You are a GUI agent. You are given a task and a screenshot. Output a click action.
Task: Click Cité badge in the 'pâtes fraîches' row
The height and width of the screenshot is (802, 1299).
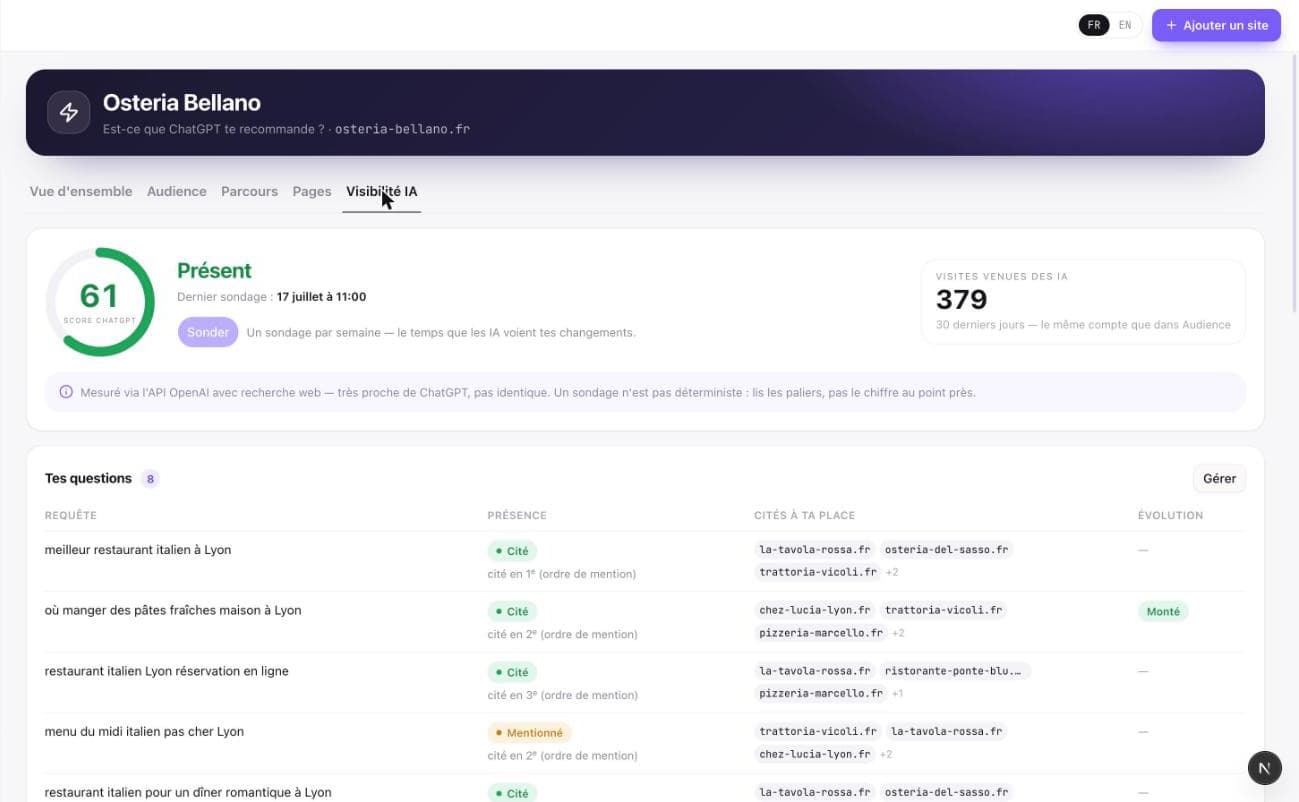click(x=512, y=611)
